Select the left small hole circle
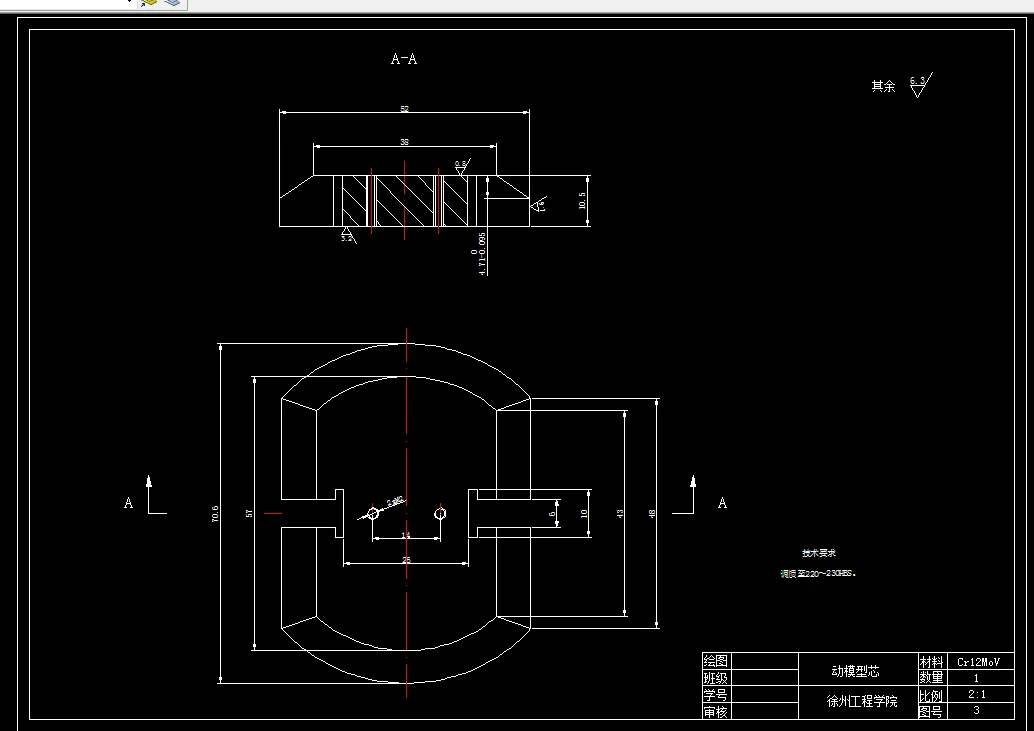The height and width of the screenshot is (731, 1034). tap(373, 513)
